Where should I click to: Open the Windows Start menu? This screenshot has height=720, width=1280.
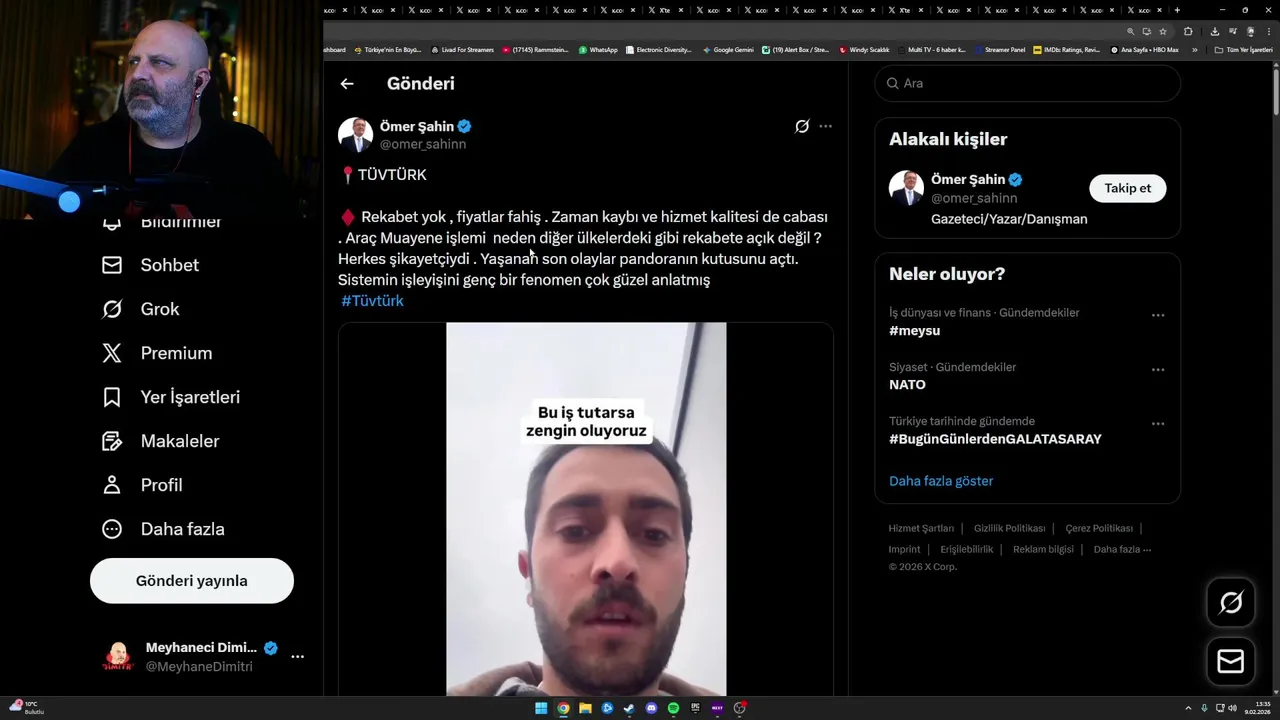click(x=541, y=708)
